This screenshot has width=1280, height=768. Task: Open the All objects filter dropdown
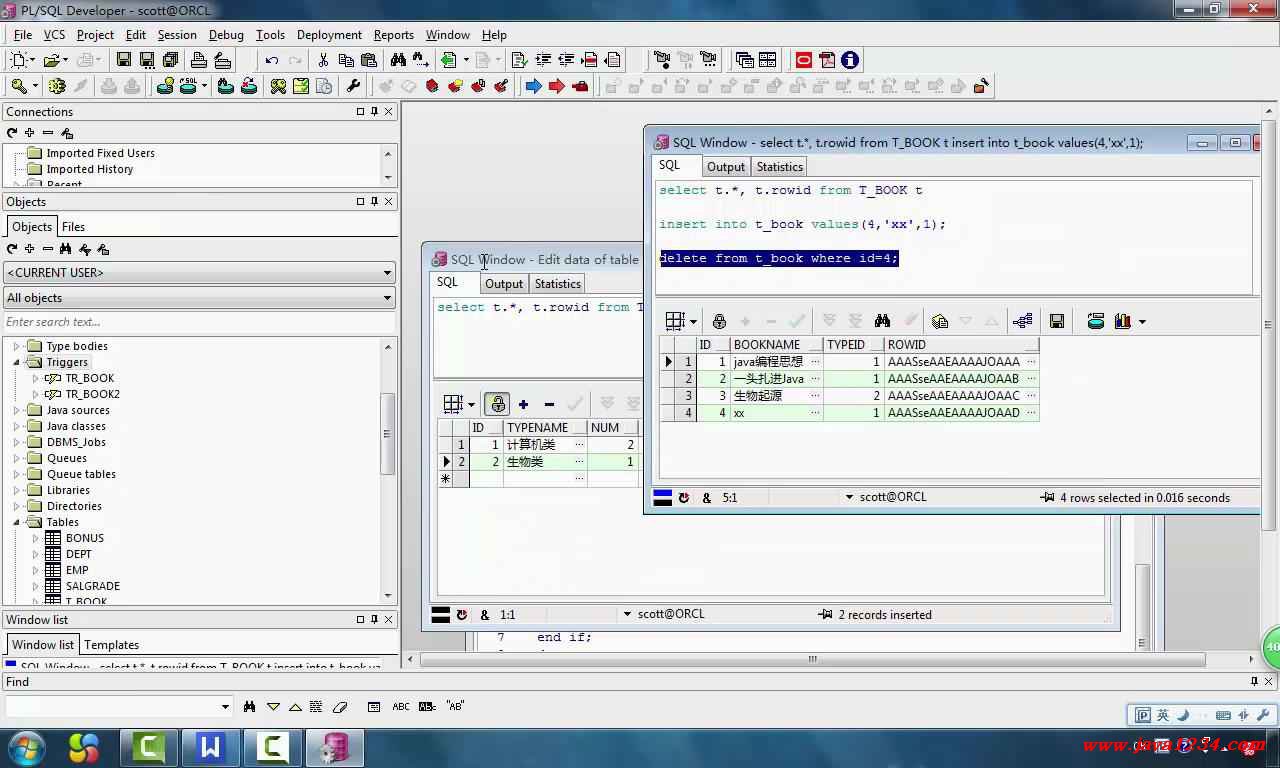pos(387,298)
